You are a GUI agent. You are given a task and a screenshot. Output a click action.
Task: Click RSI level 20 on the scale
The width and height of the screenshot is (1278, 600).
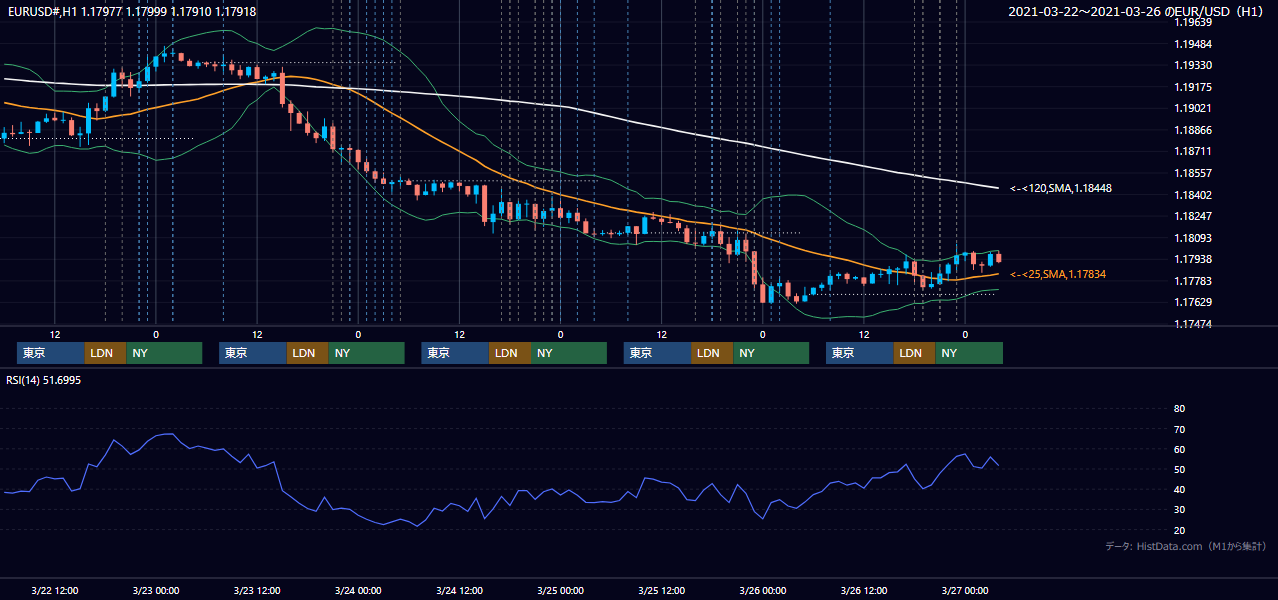tap(1179, 530)
